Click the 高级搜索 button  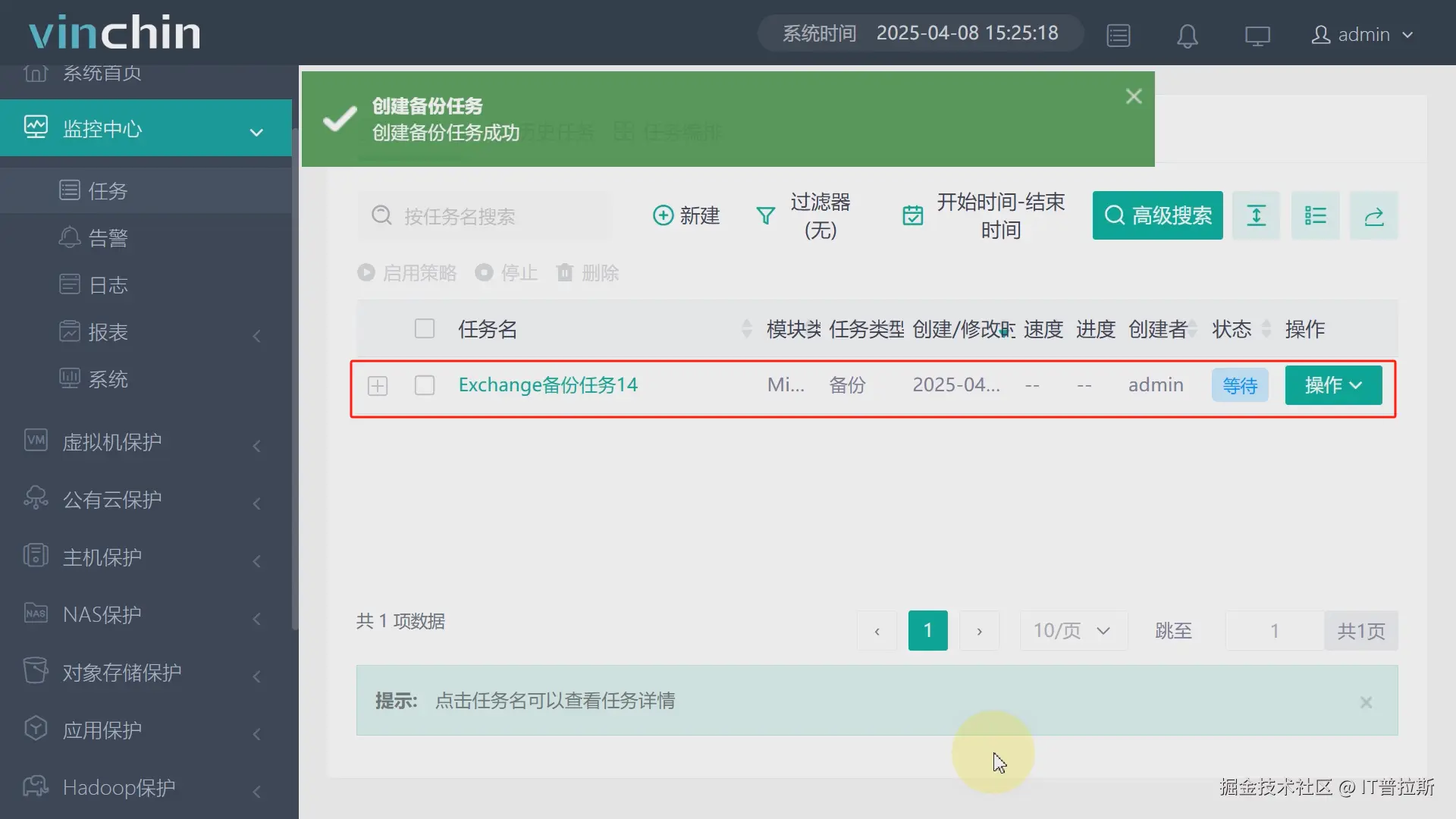pos(1157,216)
